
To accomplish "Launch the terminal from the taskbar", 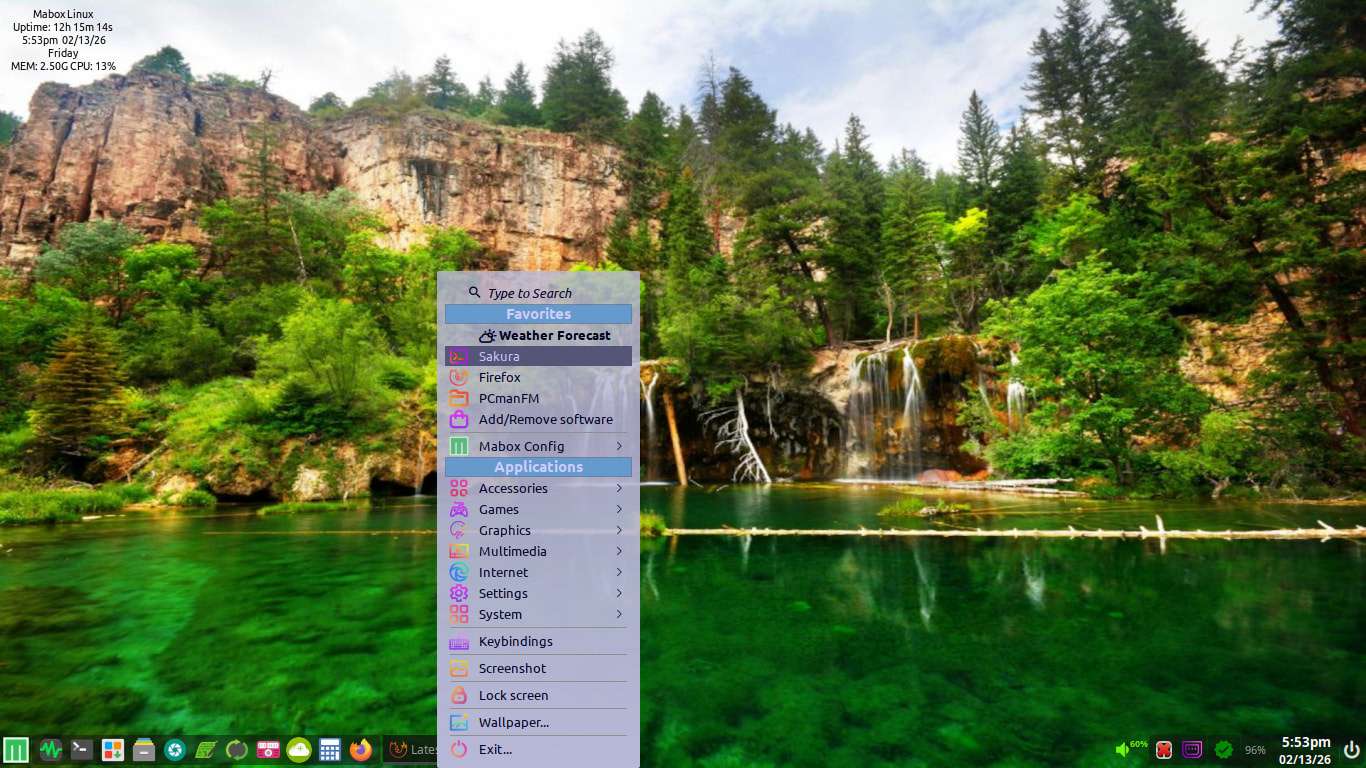I will (82, 749).
